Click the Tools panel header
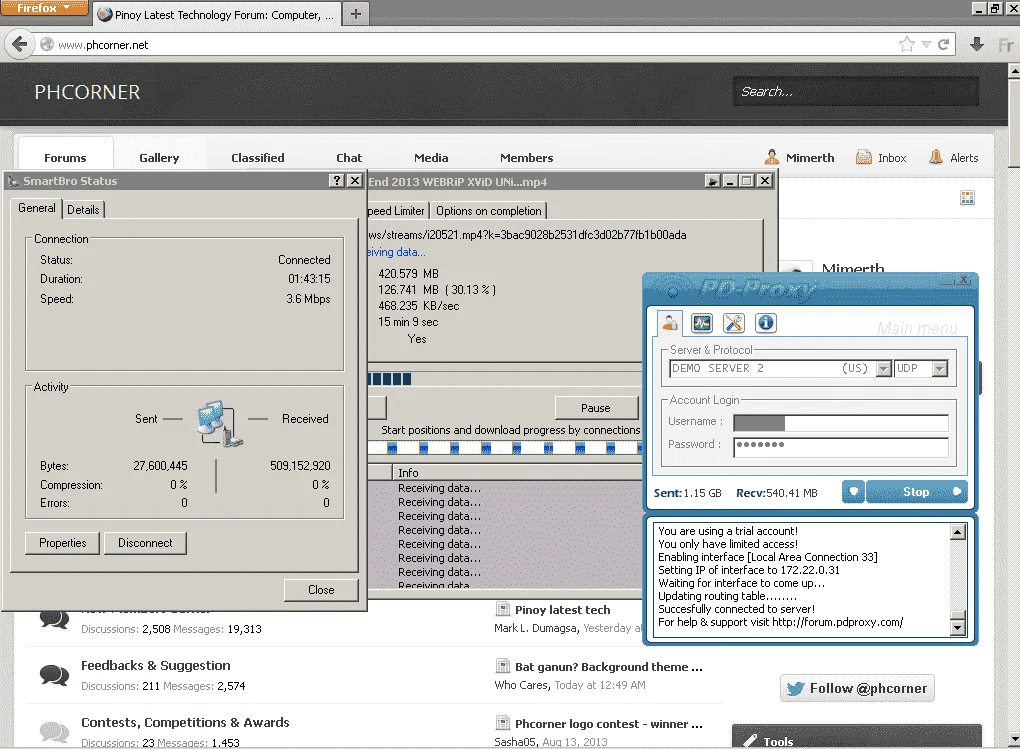 [x=856, y=736]
